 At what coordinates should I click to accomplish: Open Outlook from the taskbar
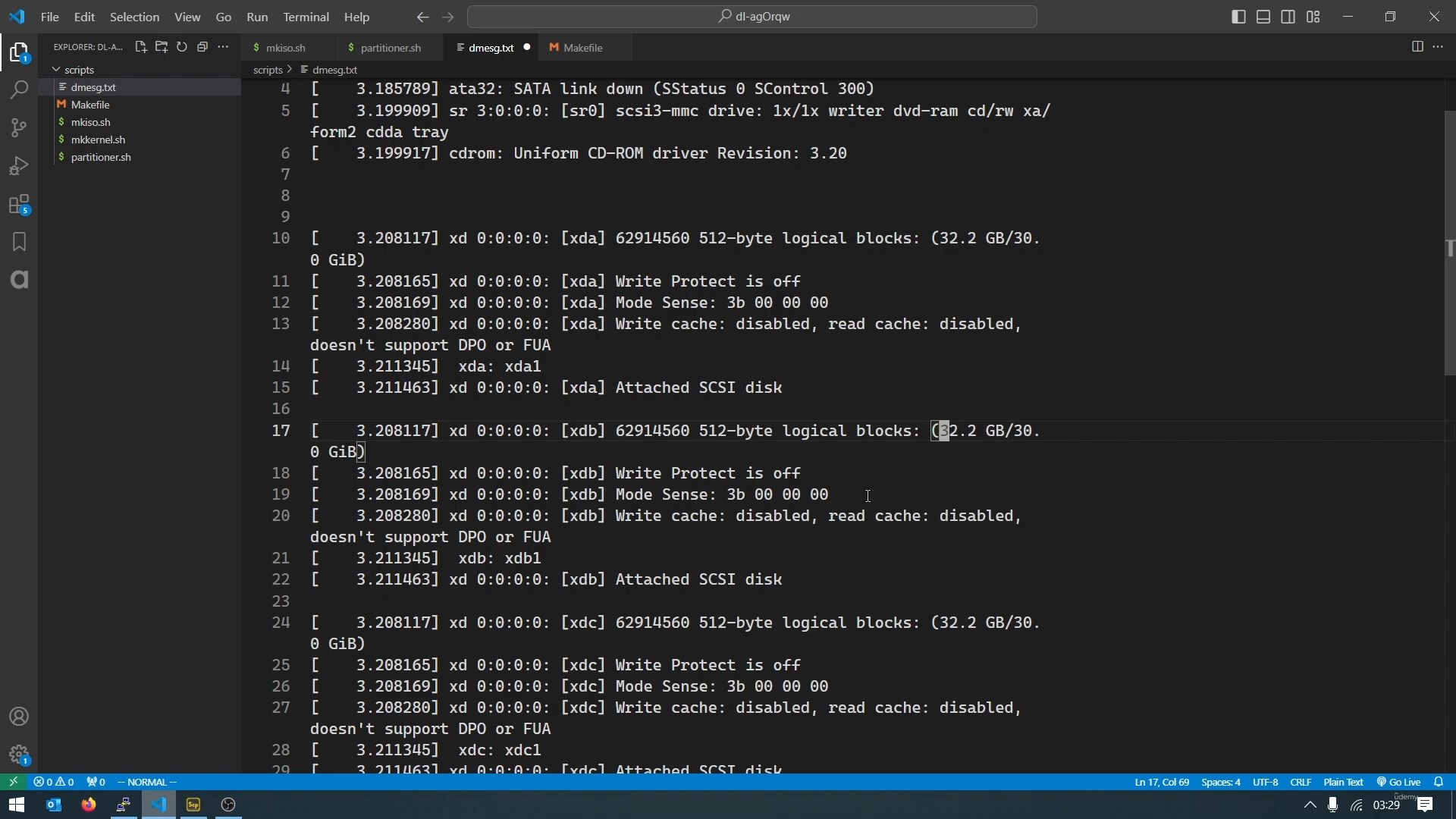[53, 805]
